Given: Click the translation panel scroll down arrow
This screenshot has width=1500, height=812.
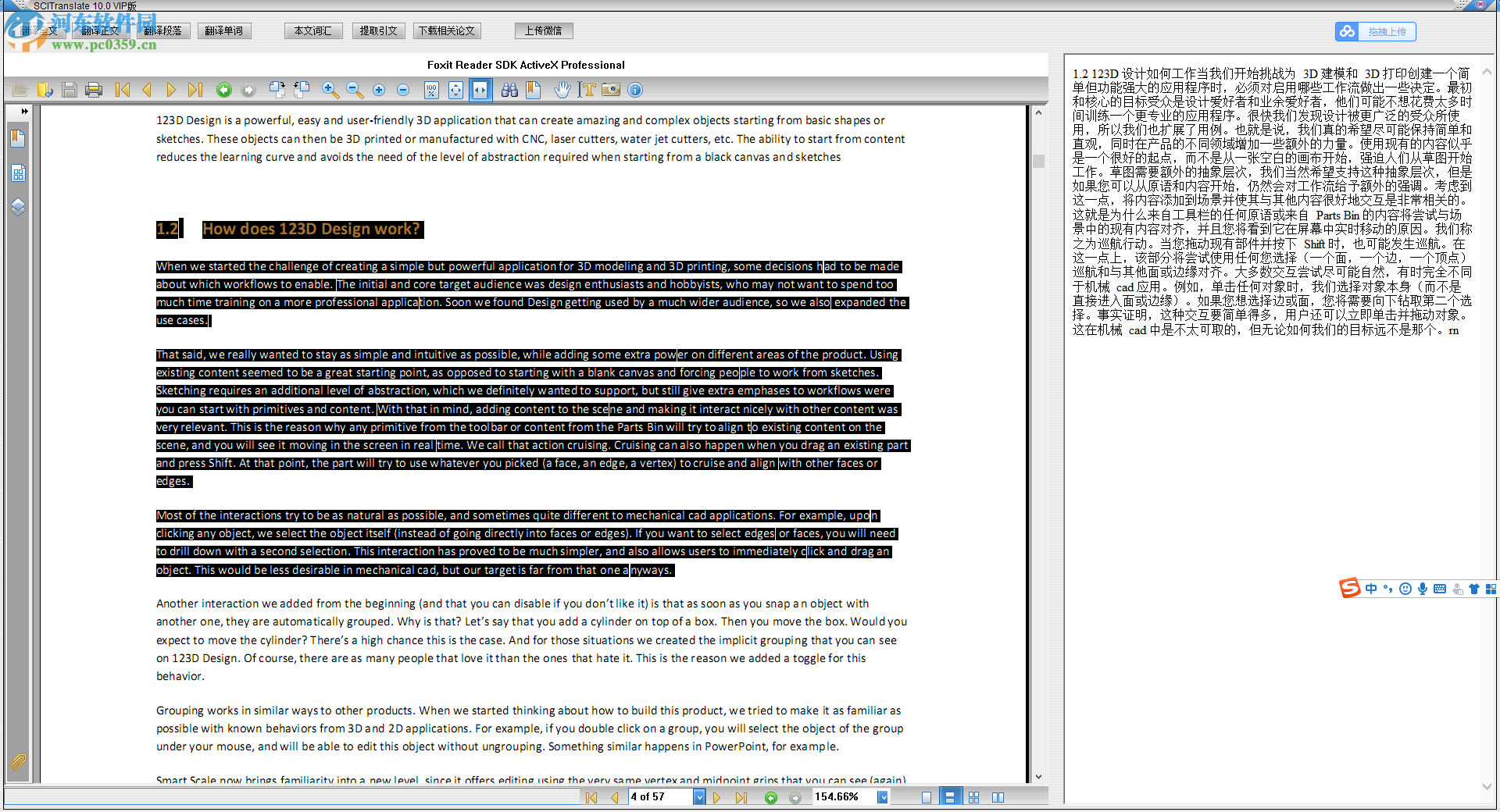Looking at the screenshot, I should [x=1487, y=786].
